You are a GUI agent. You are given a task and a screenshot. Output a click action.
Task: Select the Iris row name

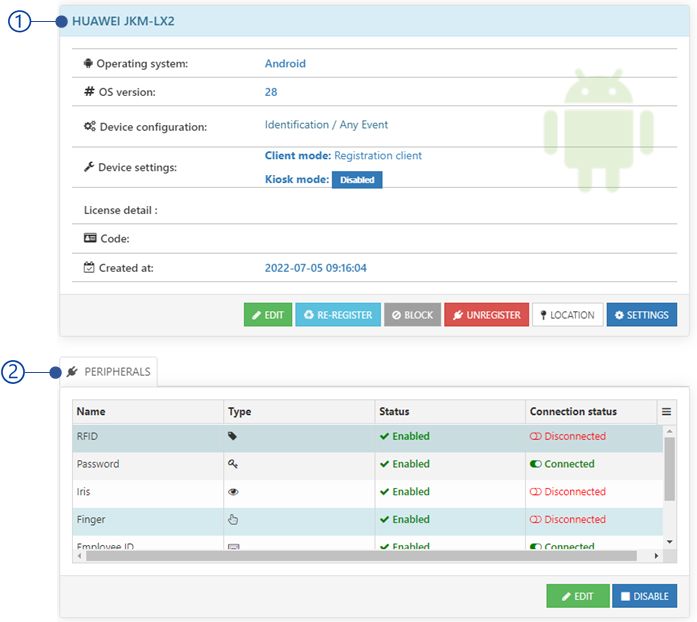pyautogui.click(x=84, y=492)
